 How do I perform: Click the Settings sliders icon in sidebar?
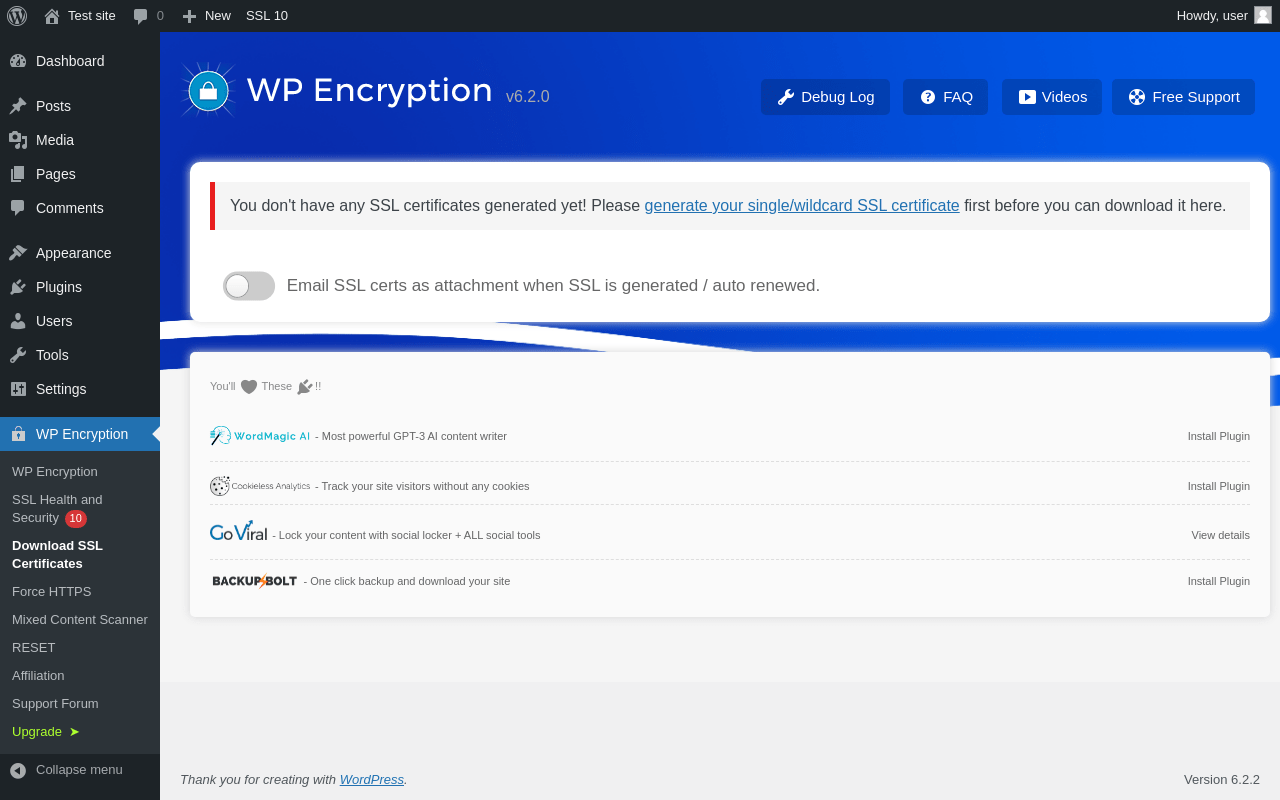click(18, 389)
